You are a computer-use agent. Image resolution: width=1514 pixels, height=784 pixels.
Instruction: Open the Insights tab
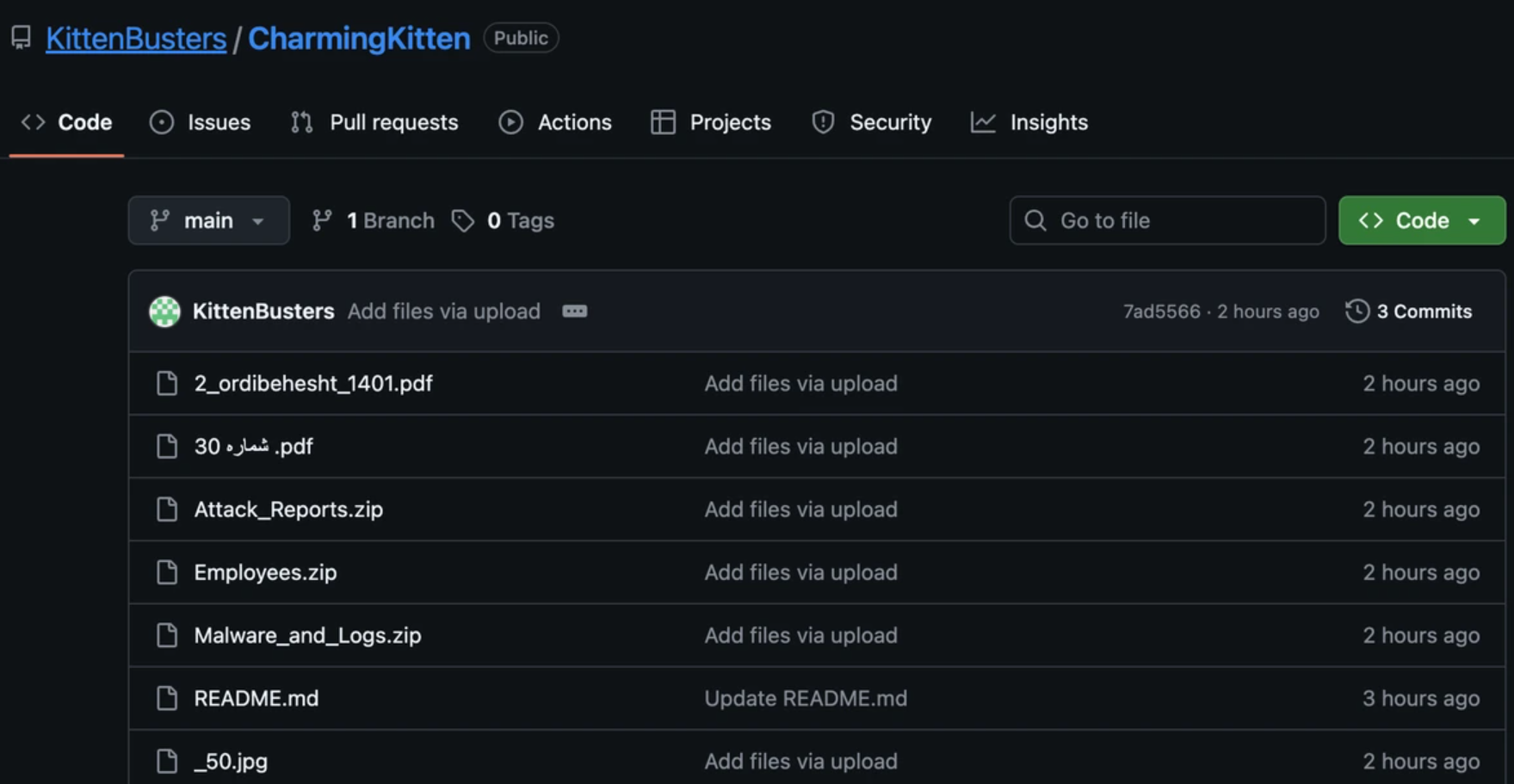(1029, 122)
